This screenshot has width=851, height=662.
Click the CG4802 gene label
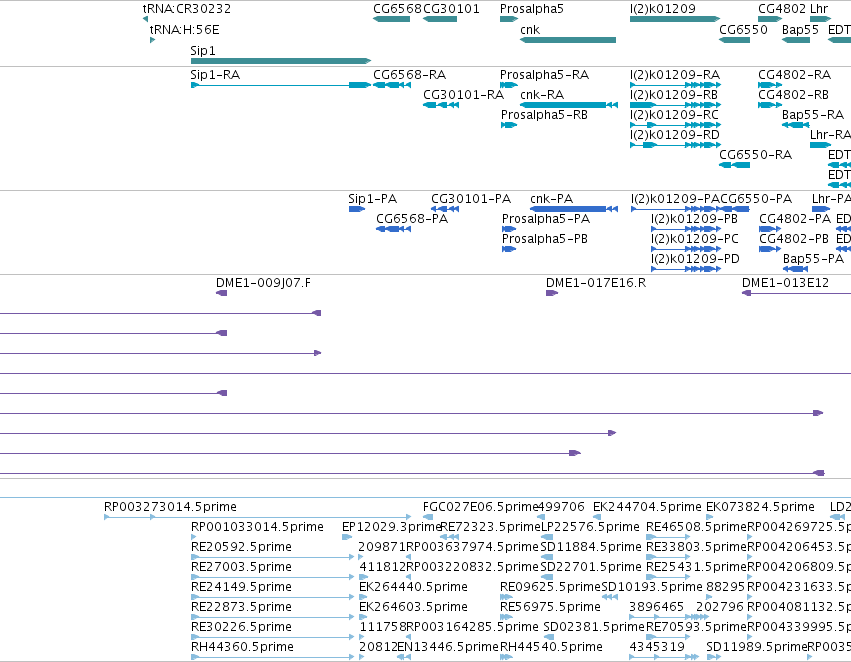[x=782, y=9]
